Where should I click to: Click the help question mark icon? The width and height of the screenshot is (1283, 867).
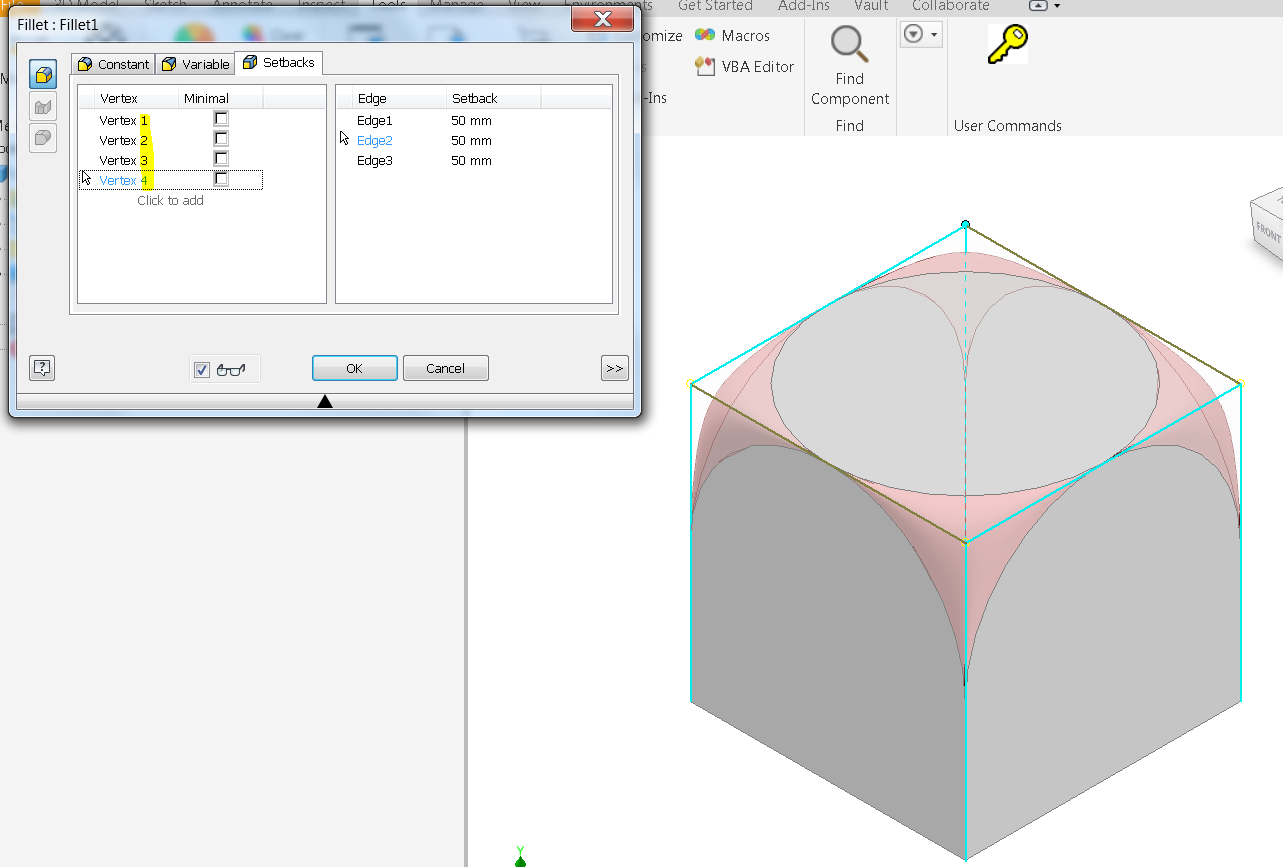click(x=41, y=368)
